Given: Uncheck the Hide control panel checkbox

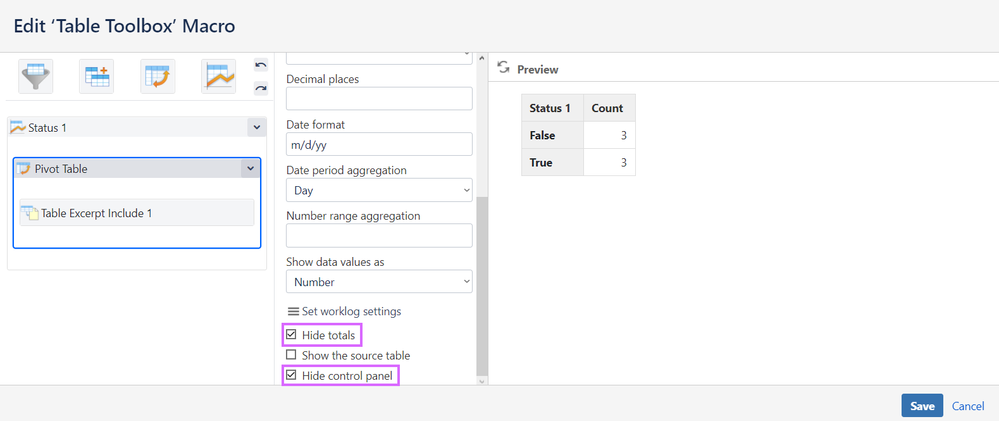Looking at the screenshot, I should tap(291, 376).
